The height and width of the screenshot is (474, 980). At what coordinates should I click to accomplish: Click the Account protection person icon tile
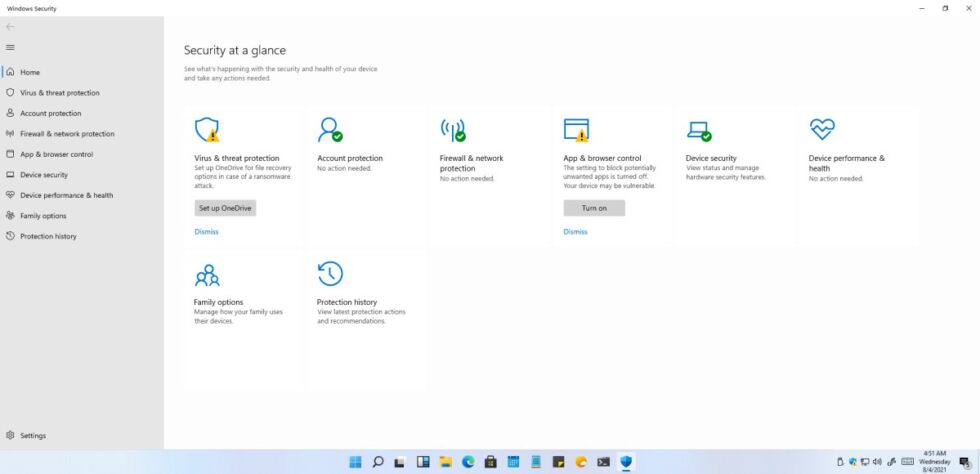[329, 129]
